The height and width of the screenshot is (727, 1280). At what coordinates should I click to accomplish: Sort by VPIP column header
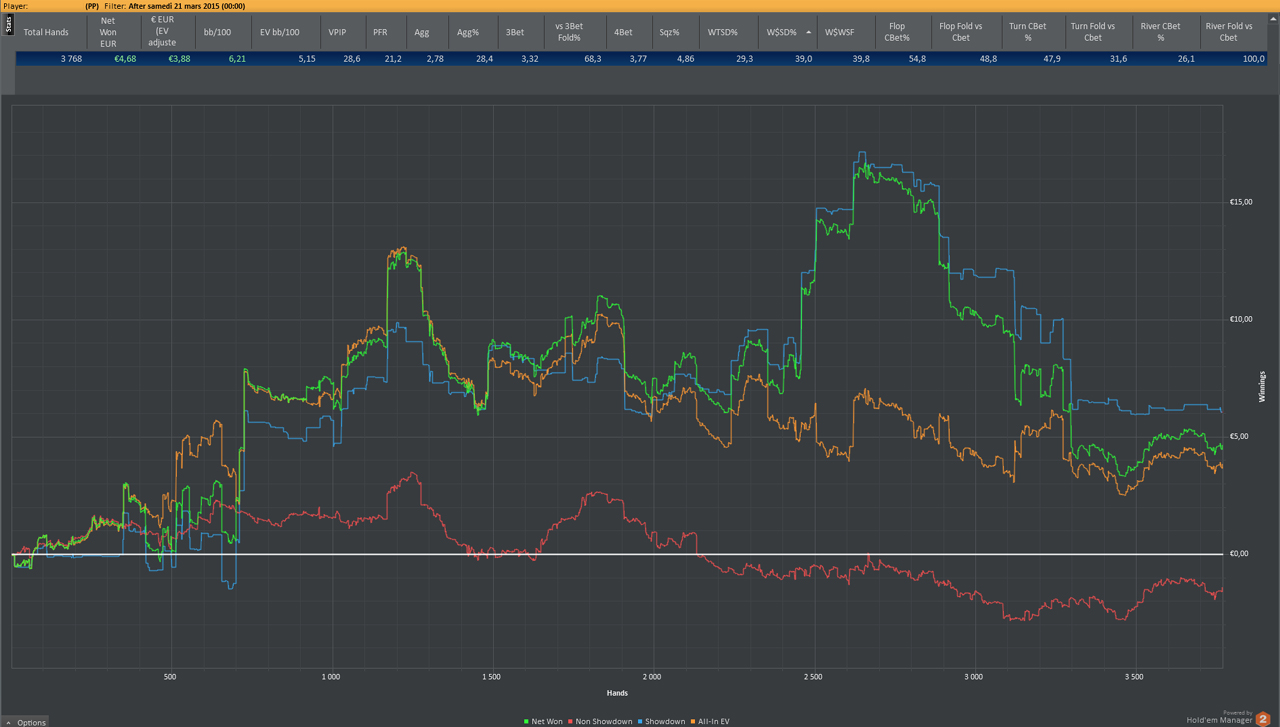tap(343, 32)
